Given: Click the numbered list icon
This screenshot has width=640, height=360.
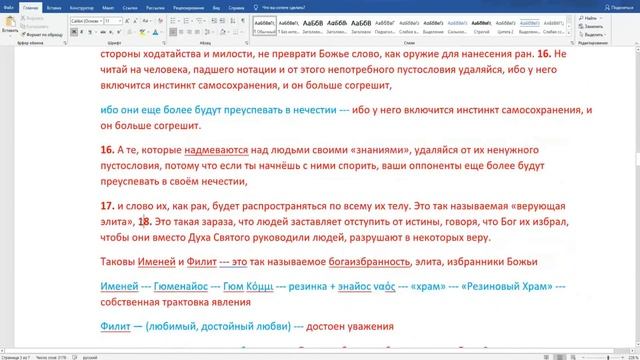Looking at the screenshot, I should tap(187, 21).
